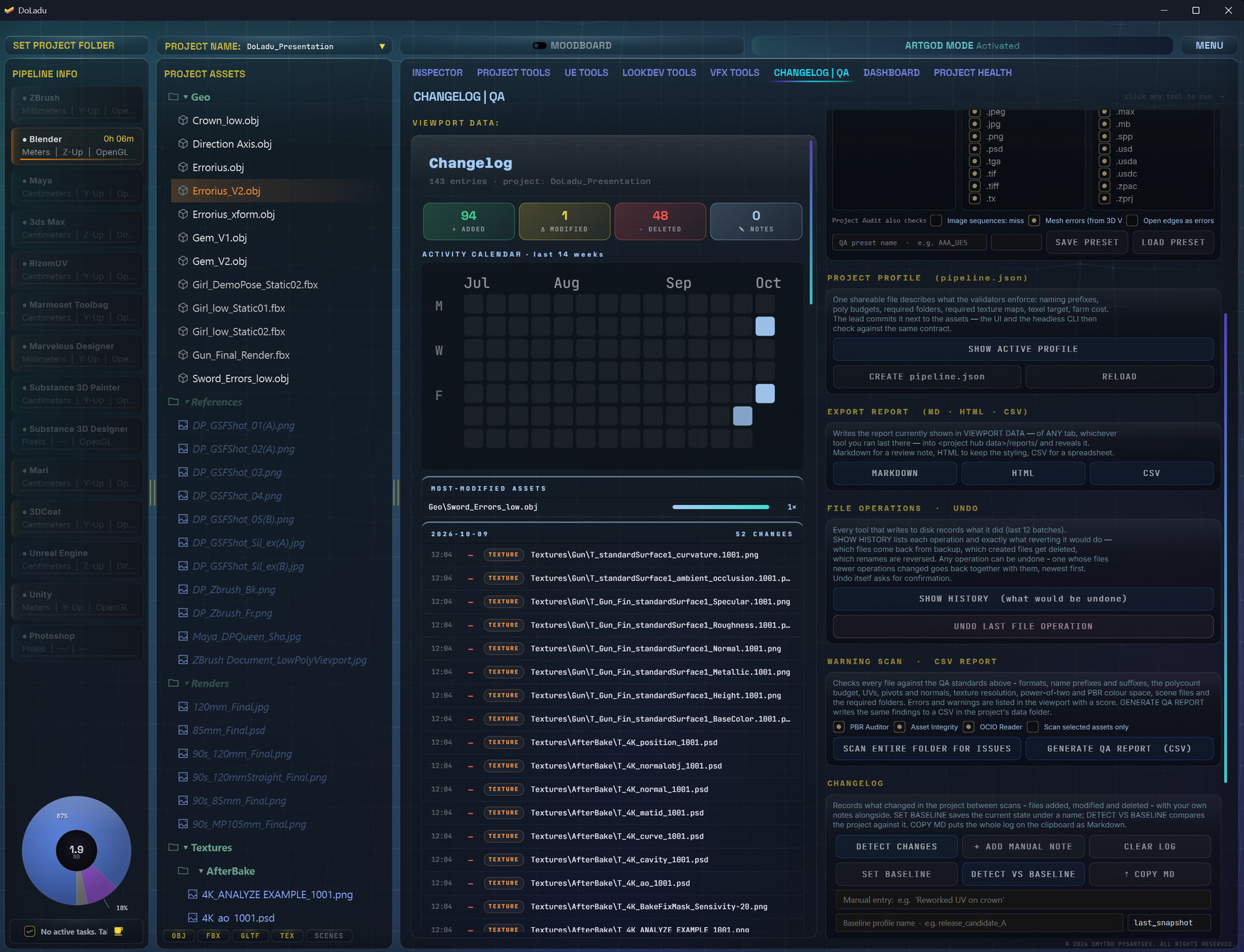Click the image icon beside Maya_DPQueen_Sha.jpg
Screen dimensions: 1244x952
[x=183, y=636]
